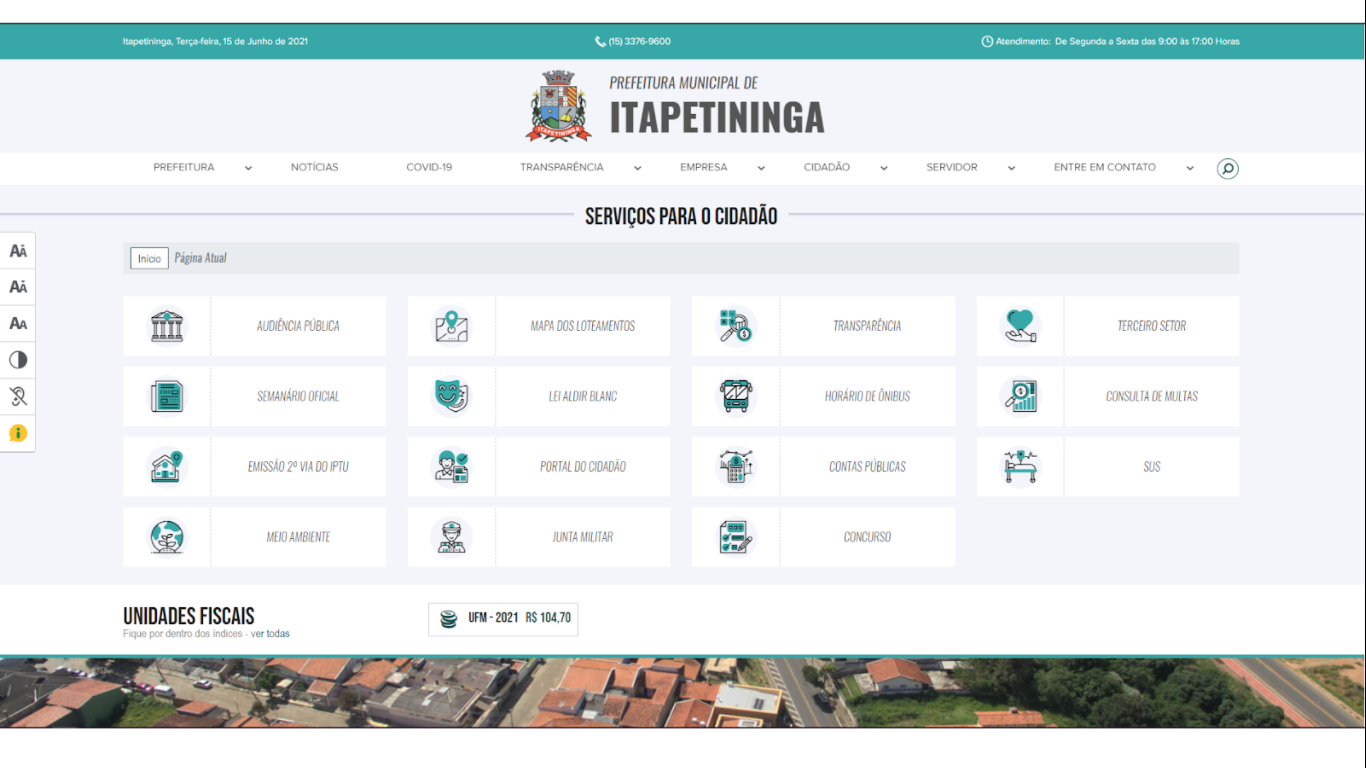Open the Entre em Contato menu item
This screenshot has height=768, width=1366.
pyautogui.click(x=1105, y=167)
